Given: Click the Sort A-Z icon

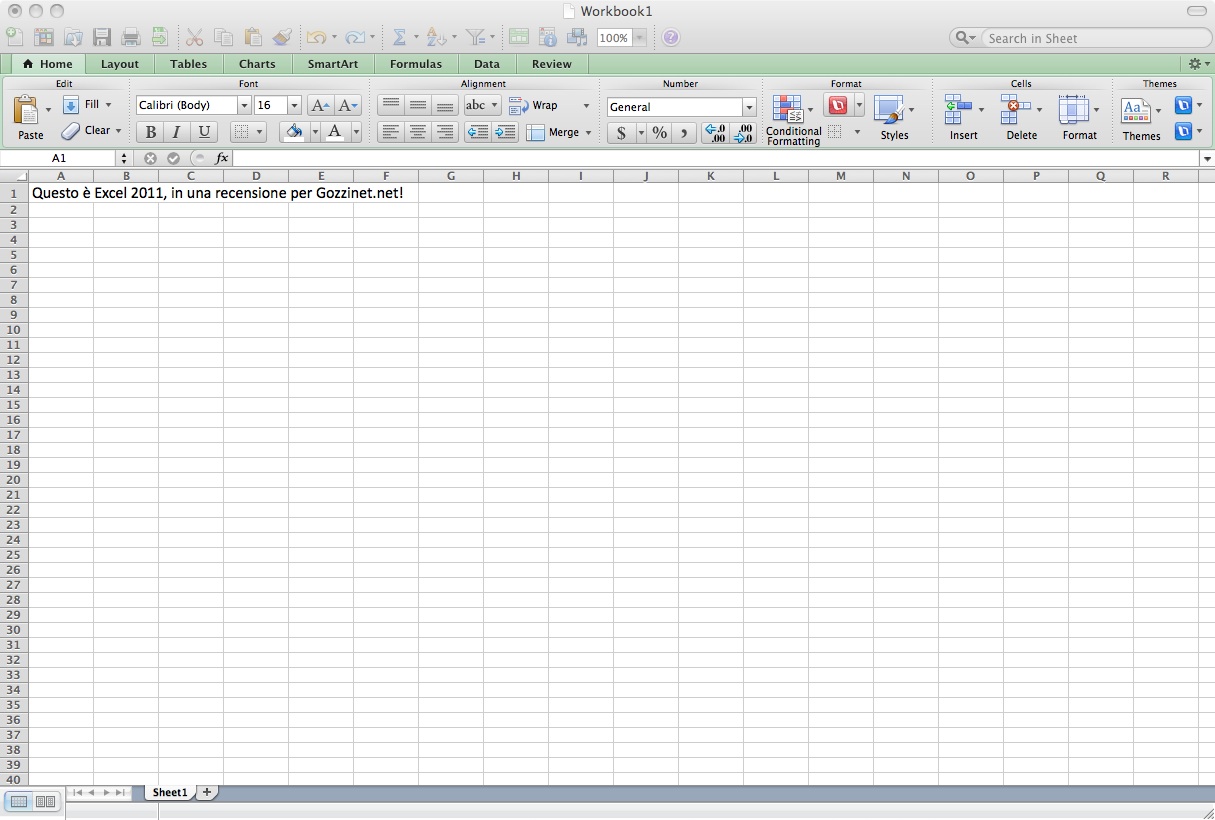Looking at the screenshot, I should 435,38.
